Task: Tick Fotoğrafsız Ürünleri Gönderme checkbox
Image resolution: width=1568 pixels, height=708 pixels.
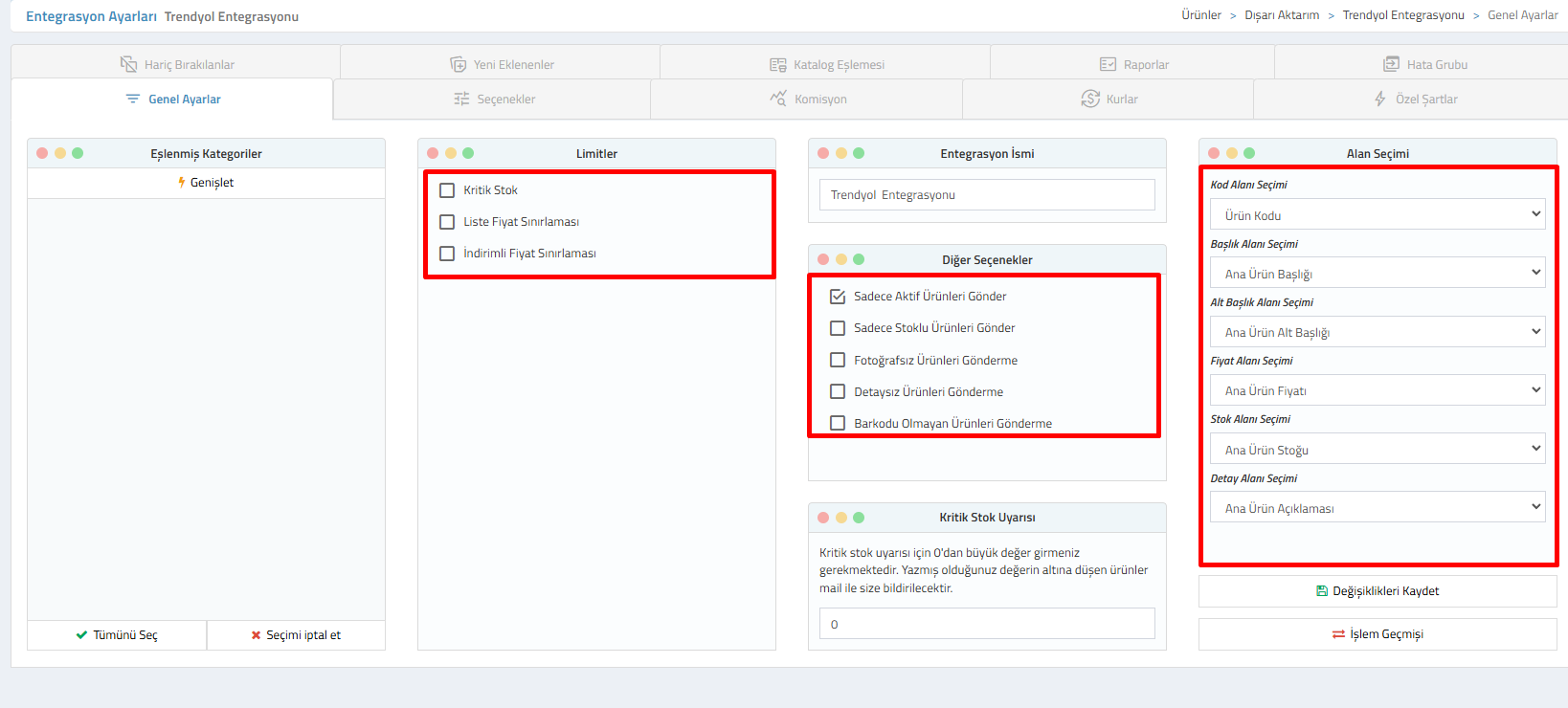Action: (x=838, y=361)
